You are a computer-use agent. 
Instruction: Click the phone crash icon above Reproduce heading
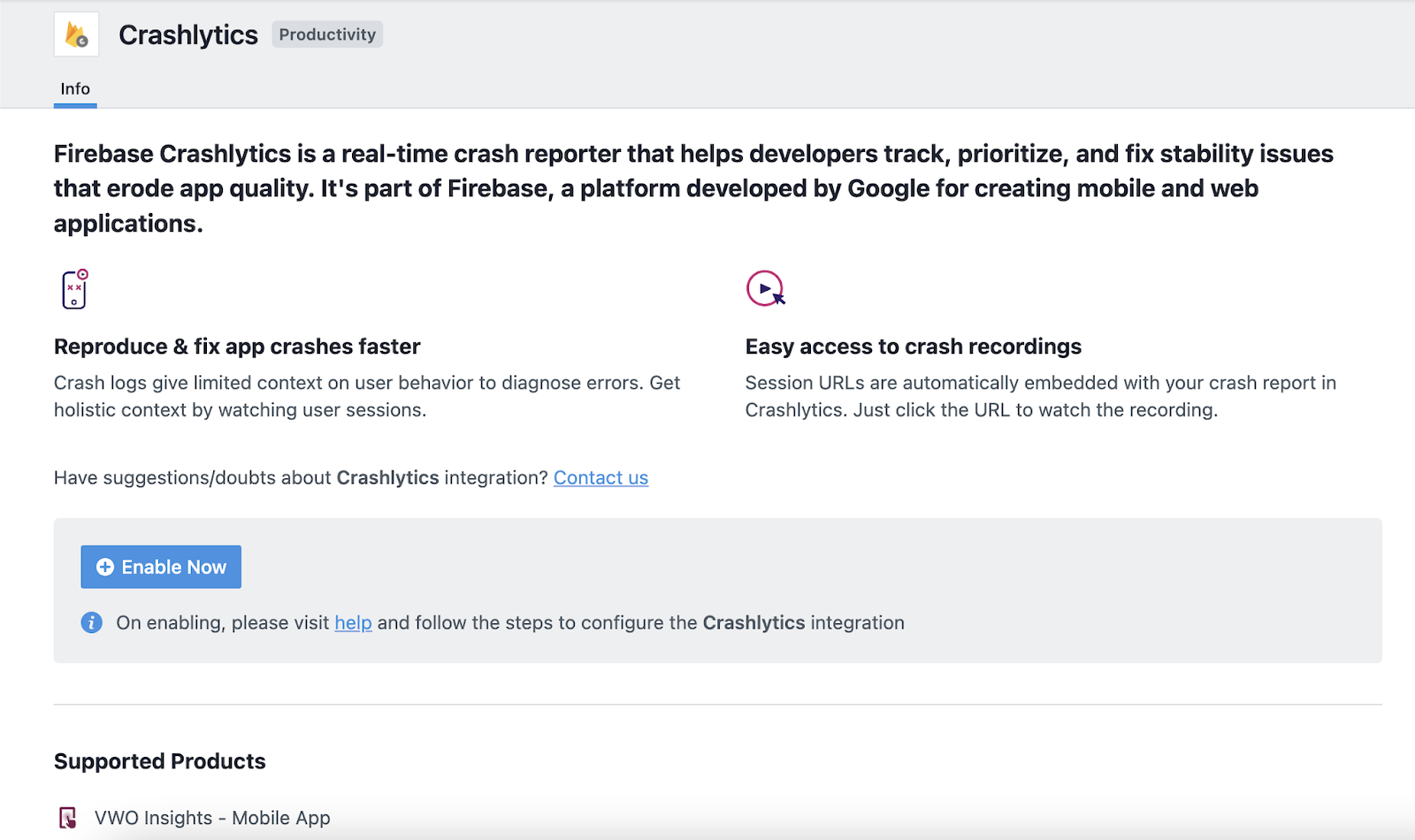click(75, 289)
